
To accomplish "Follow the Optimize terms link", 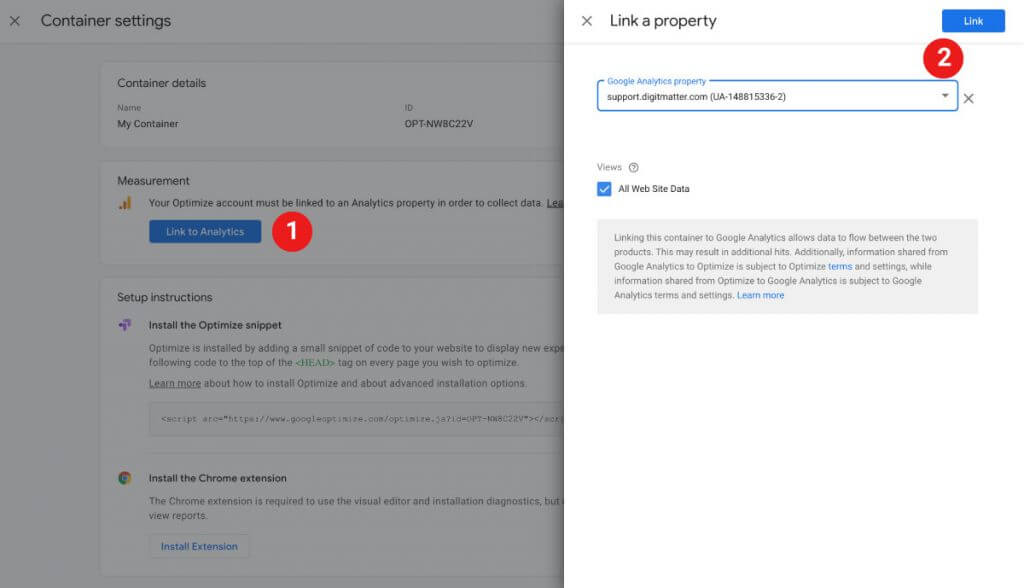I will pos(840,267).
